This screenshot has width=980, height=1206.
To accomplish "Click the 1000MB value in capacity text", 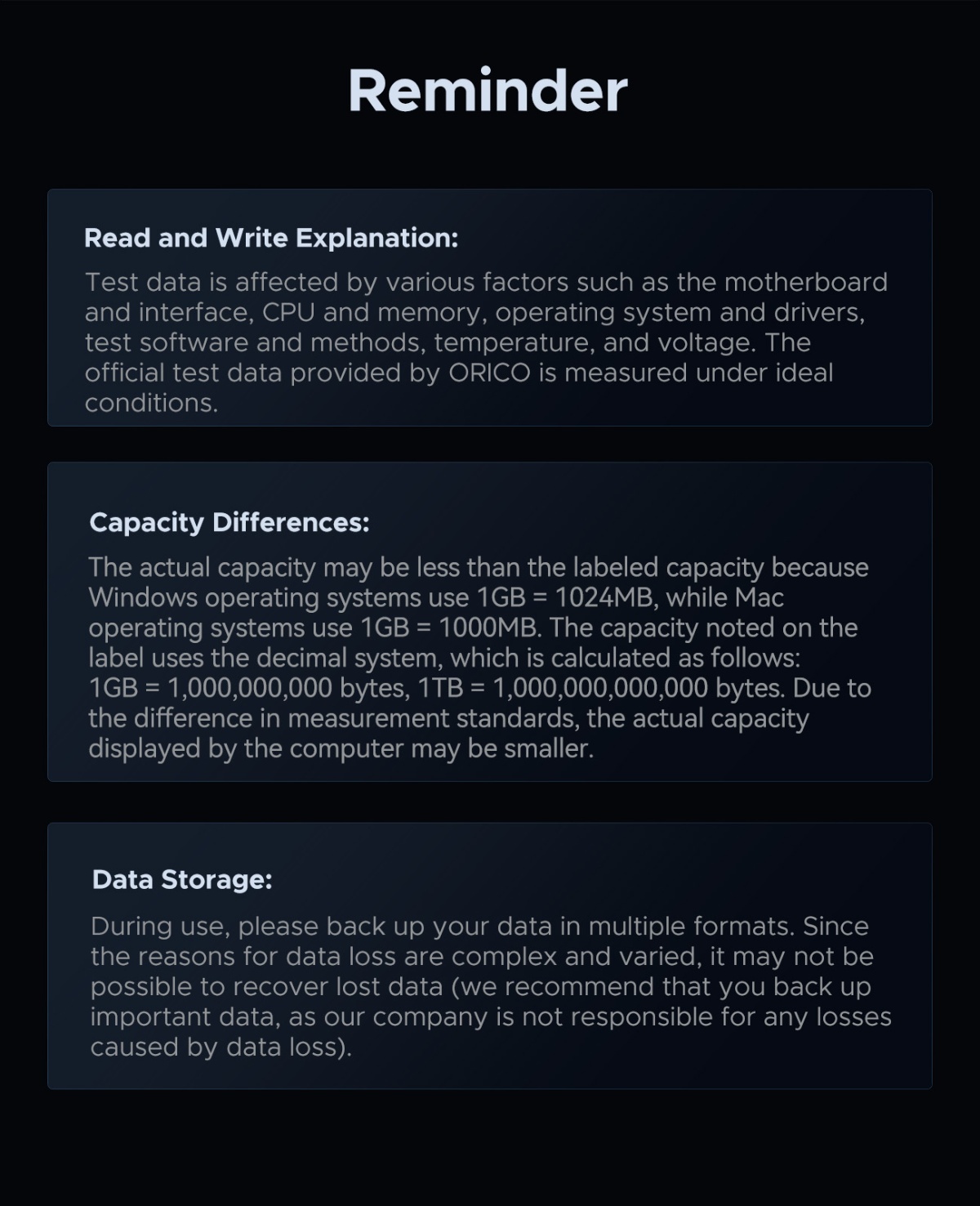I will tap(488, 628).
